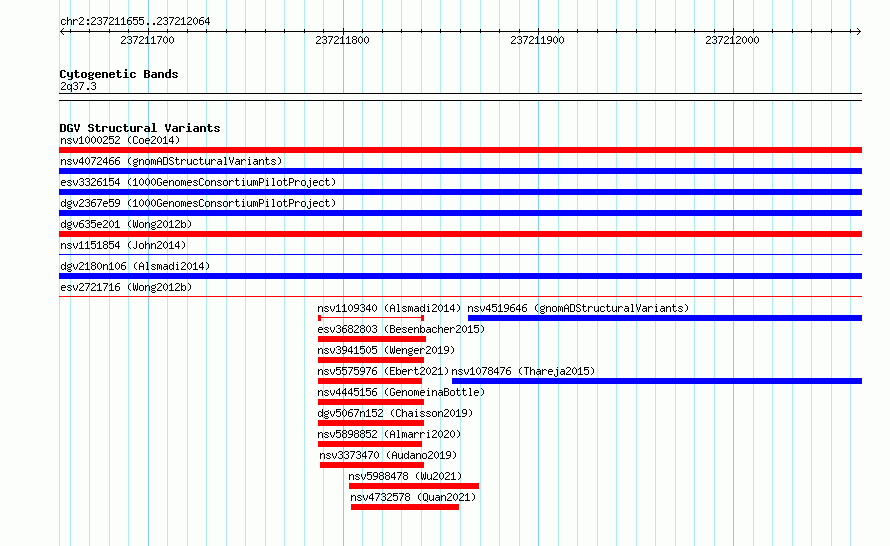Open esv2721716 (Wong2012b) variant label
The width and height of the screenshot is (890, 546).
(x=126, y=287)
